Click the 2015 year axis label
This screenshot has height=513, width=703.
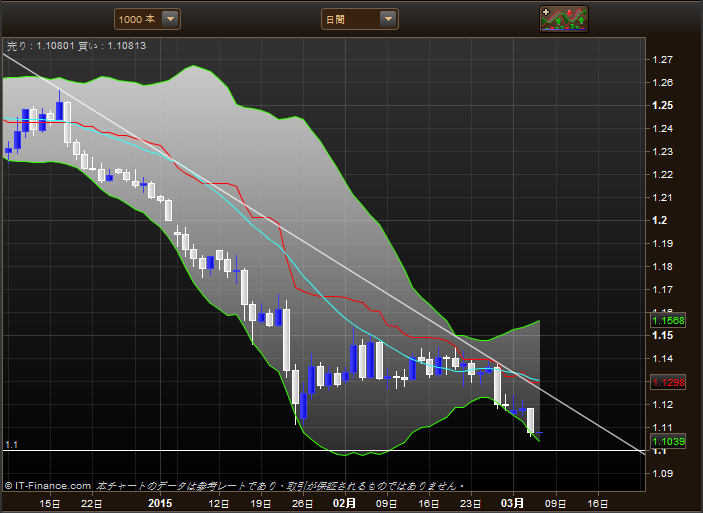pyautogui.click(x=160, y=503)
